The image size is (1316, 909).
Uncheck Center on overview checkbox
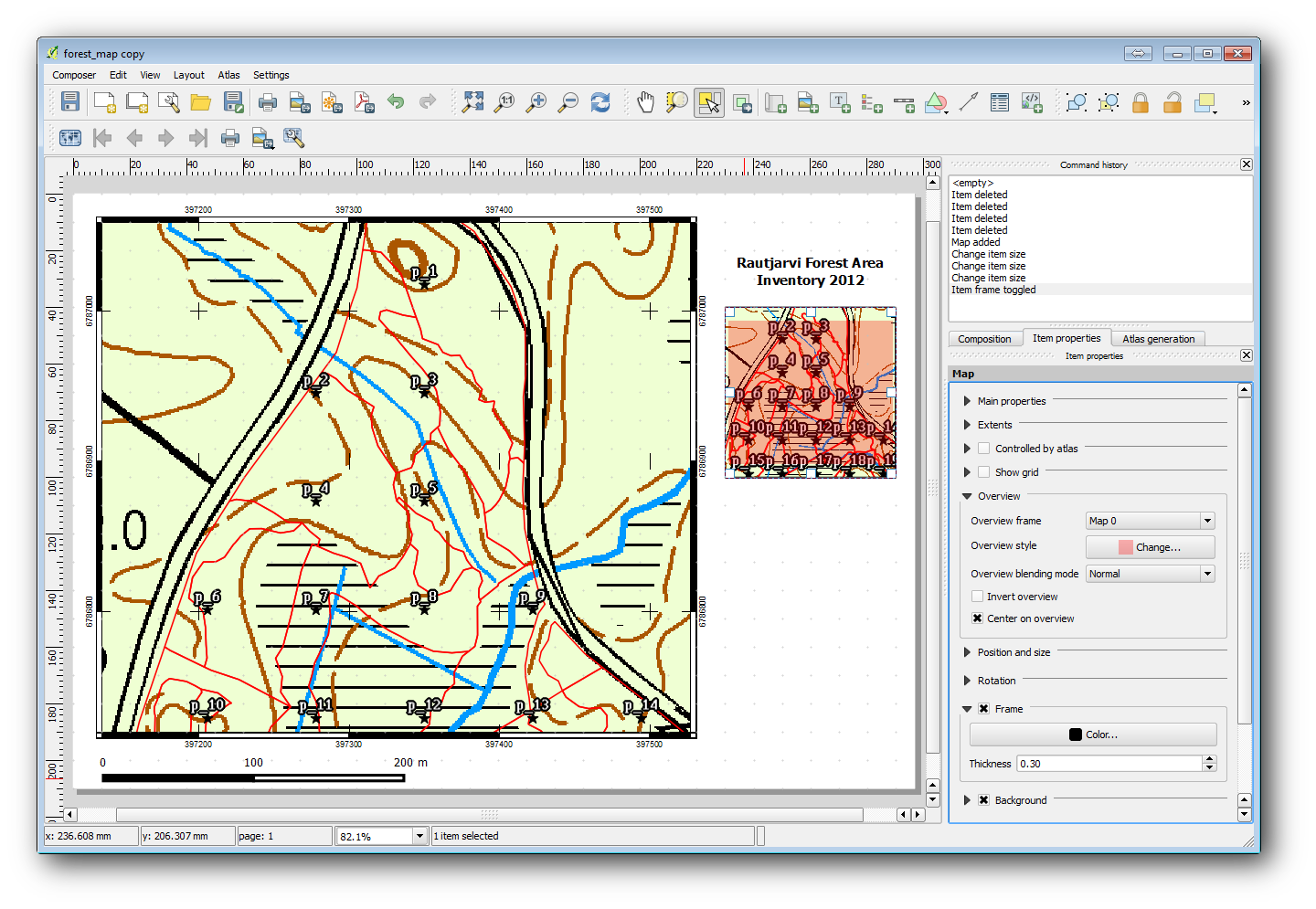point(978,618)
